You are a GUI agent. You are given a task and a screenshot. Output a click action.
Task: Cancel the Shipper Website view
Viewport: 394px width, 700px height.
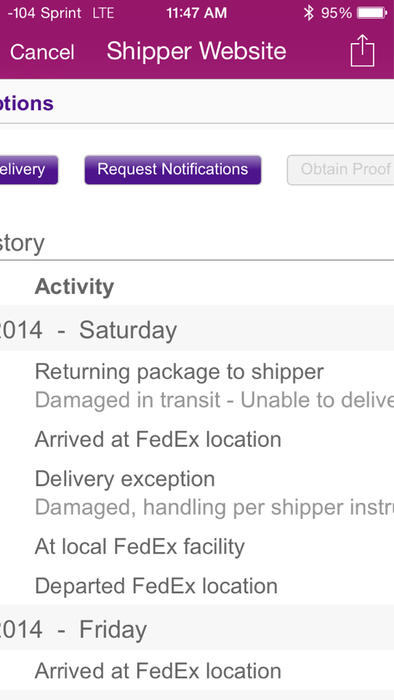(42, 52)
